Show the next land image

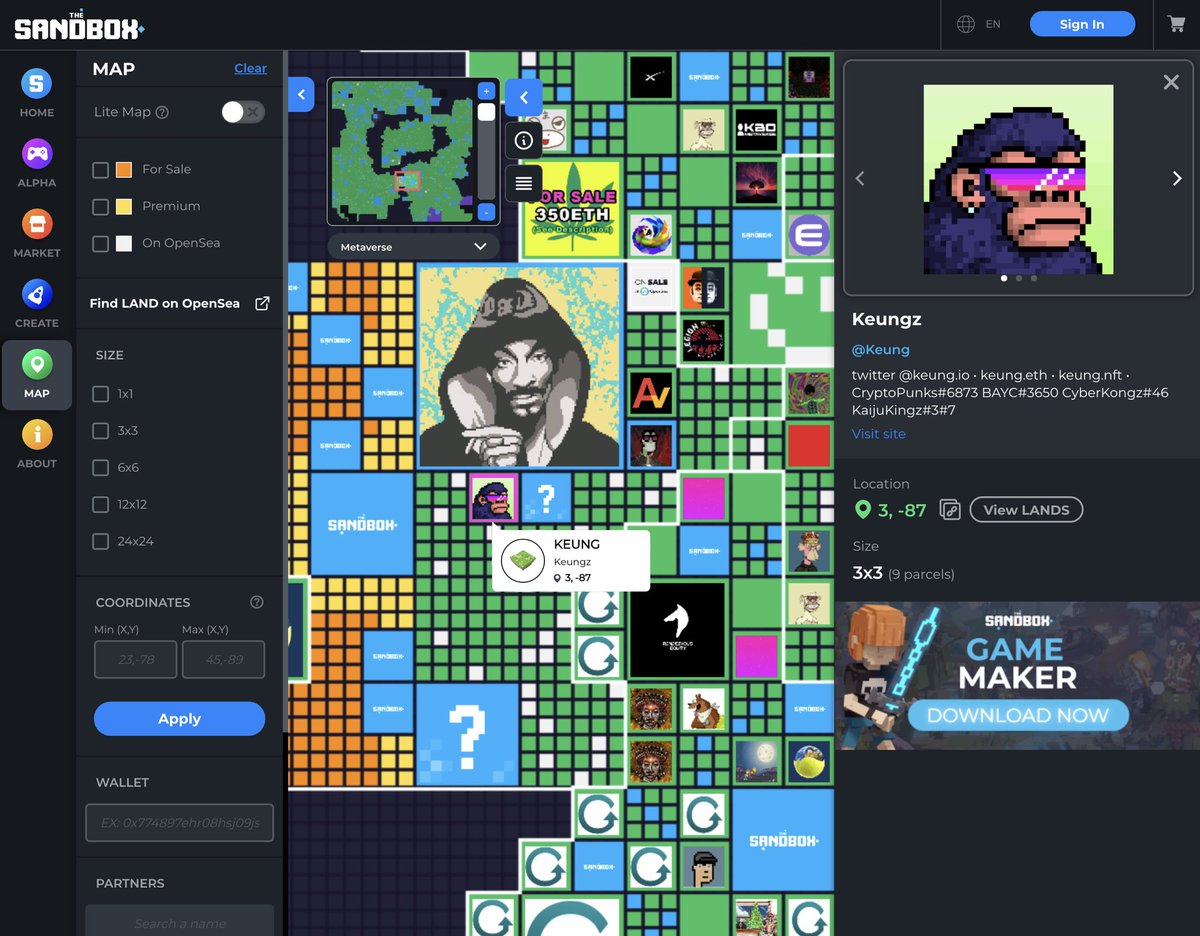(1177, 179)
